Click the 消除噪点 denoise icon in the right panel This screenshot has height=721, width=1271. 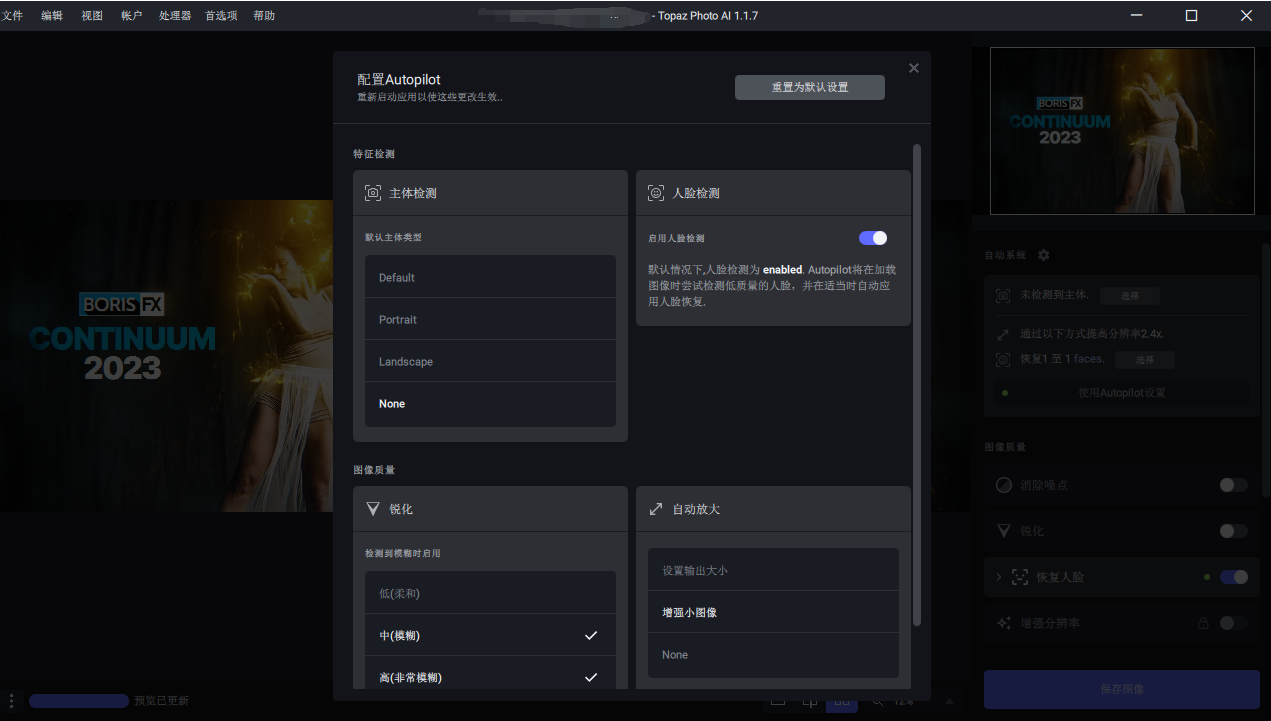[1004, 485]
